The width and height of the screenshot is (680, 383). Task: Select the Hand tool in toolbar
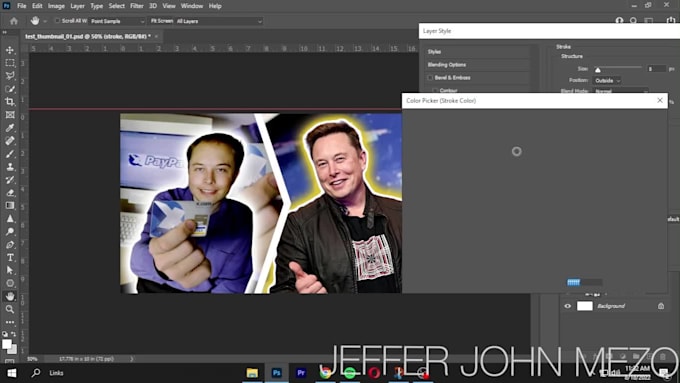coord(10,296)
